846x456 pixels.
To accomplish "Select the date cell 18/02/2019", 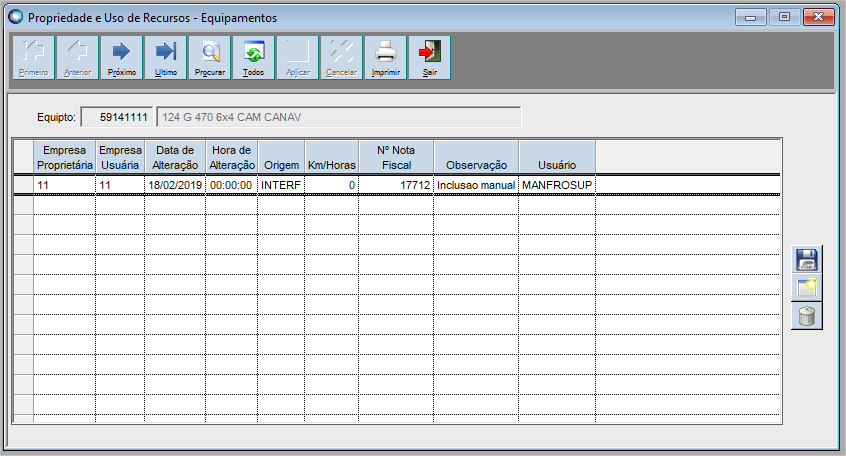I will point(175,185).
